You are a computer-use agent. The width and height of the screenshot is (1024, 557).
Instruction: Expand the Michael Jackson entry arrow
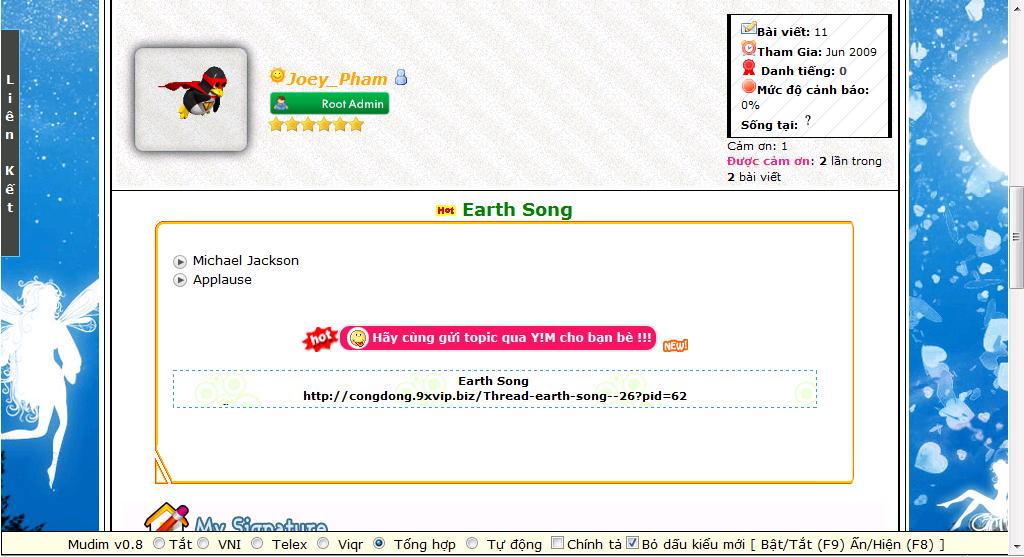(x=181, y=262)
